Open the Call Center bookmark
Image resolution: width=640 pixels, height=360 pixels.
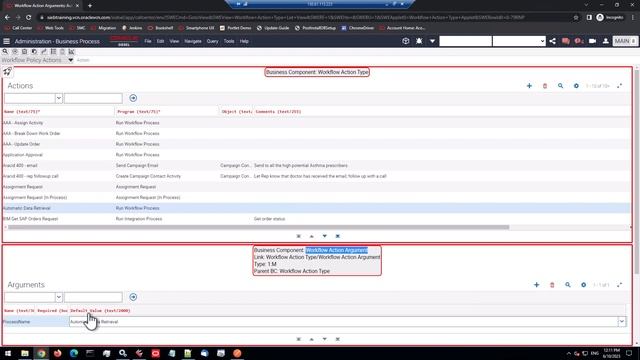click(18, 28)
